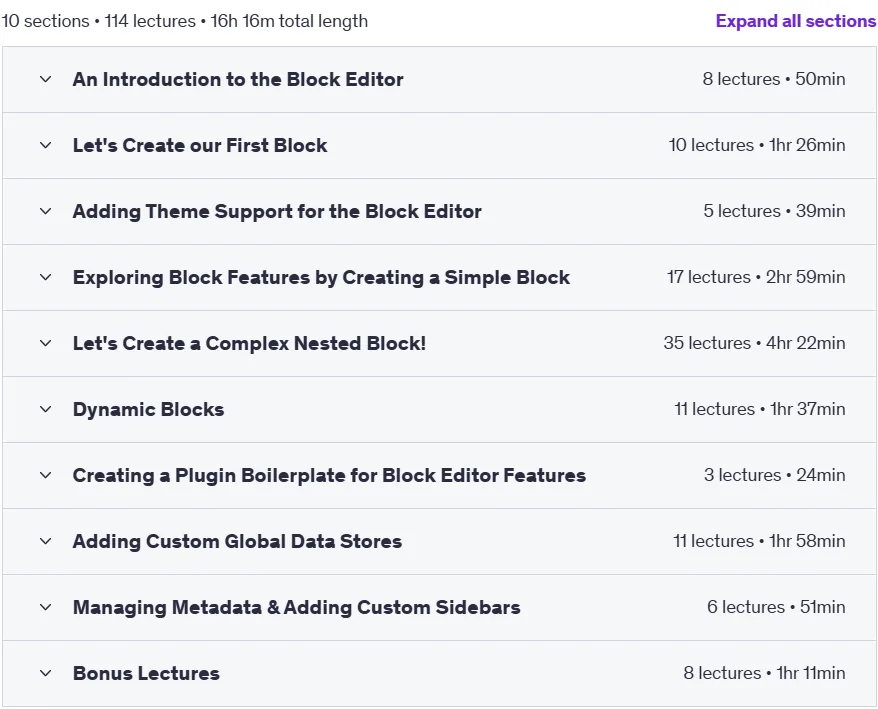The width and height of the screenshot is (878, 709).
Task: Expand Let's Create a Complex Nested Block! heading
Action: pyautogui.click(x=249, y=343)
